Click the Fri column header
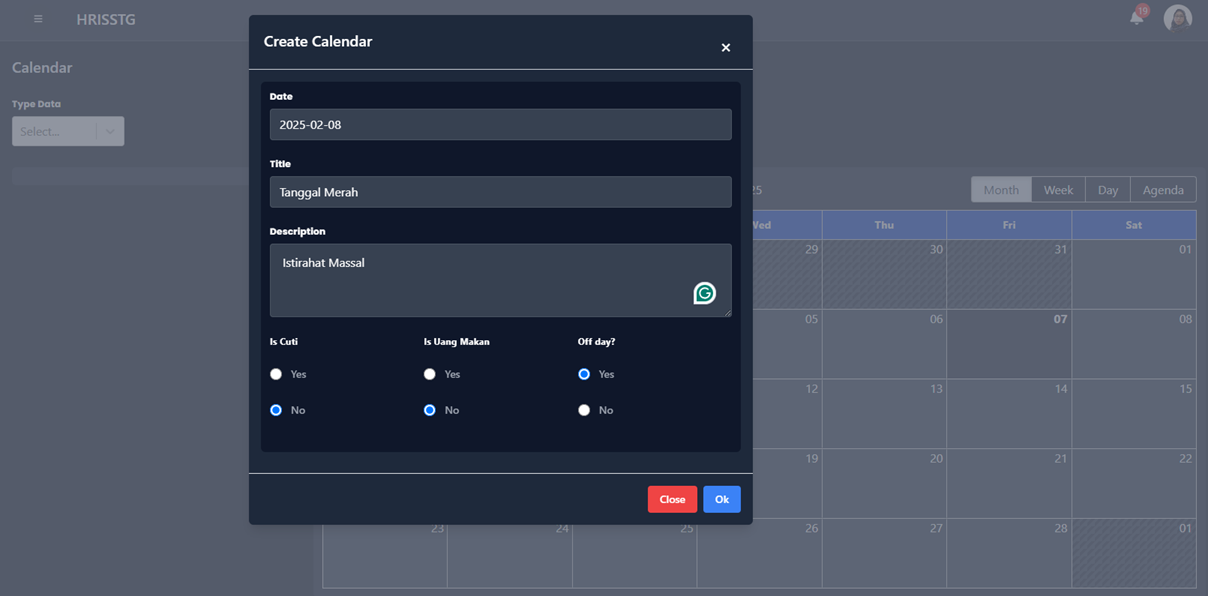 coord(1009,225)
